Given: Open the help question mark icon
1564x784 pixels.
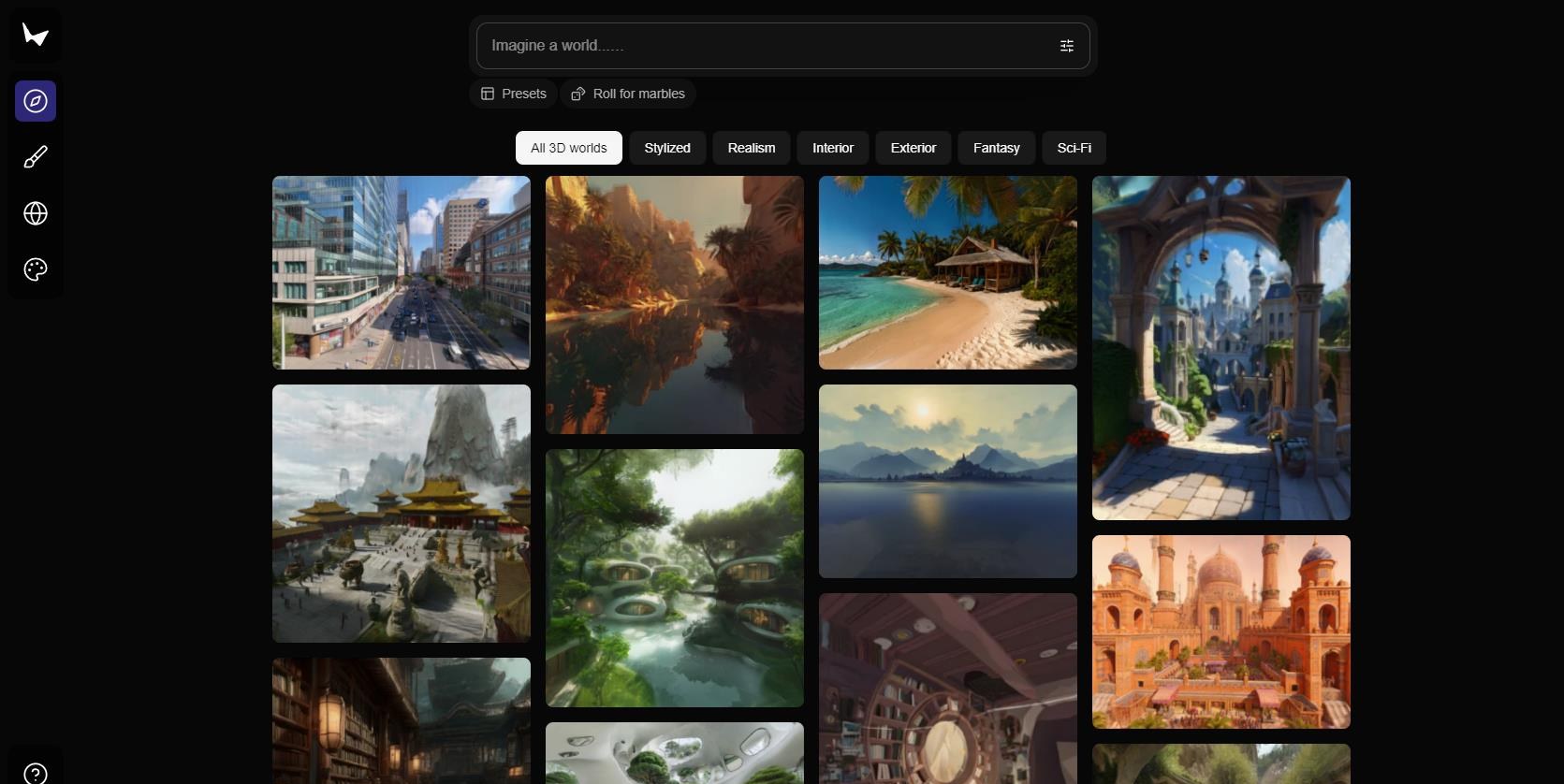Looking at the screenshot, I should [36, 774].
